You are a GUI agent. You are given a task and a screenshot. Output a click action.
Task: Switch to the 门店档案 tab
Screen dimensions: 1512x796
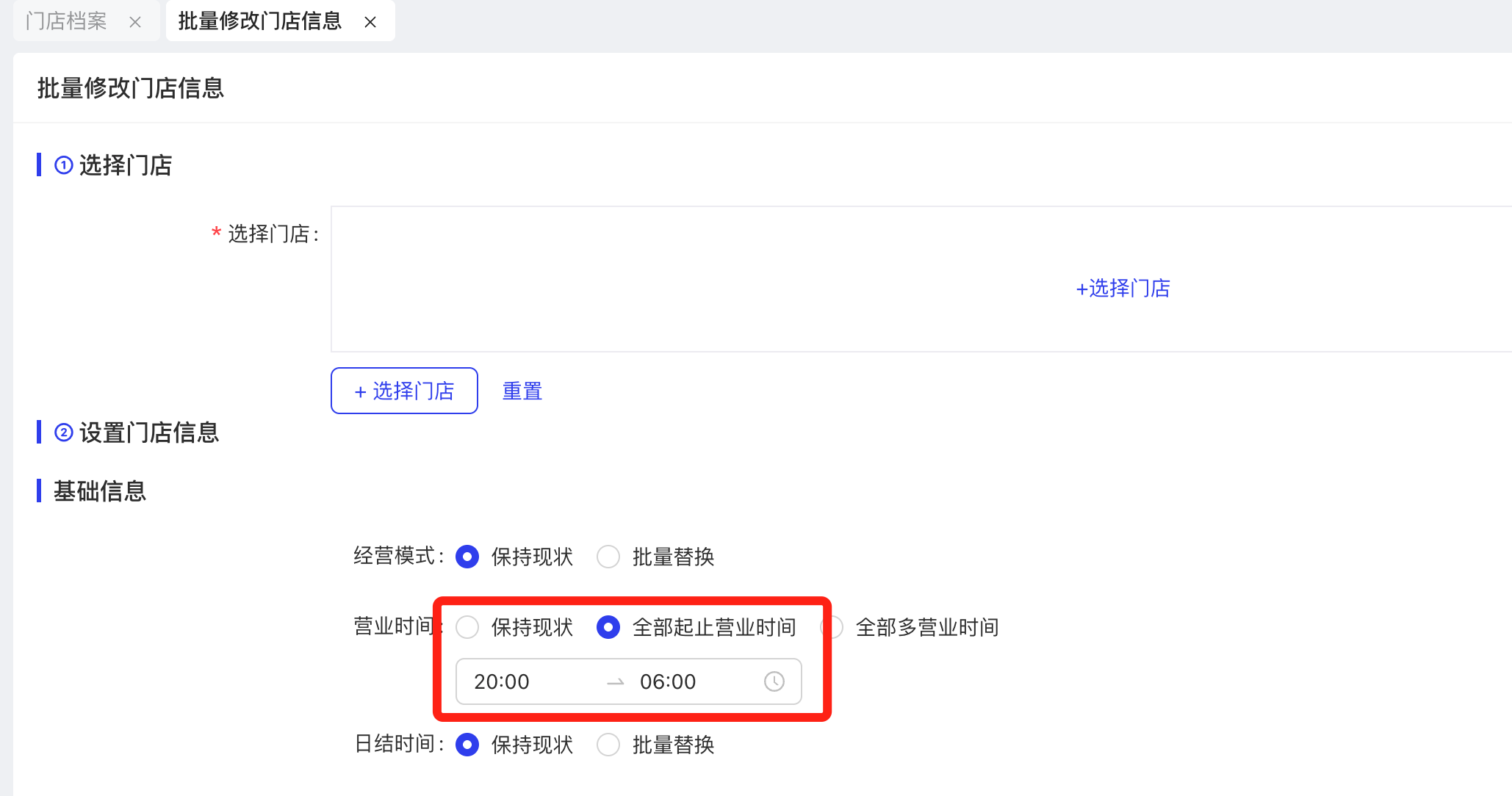pos(66,21)
